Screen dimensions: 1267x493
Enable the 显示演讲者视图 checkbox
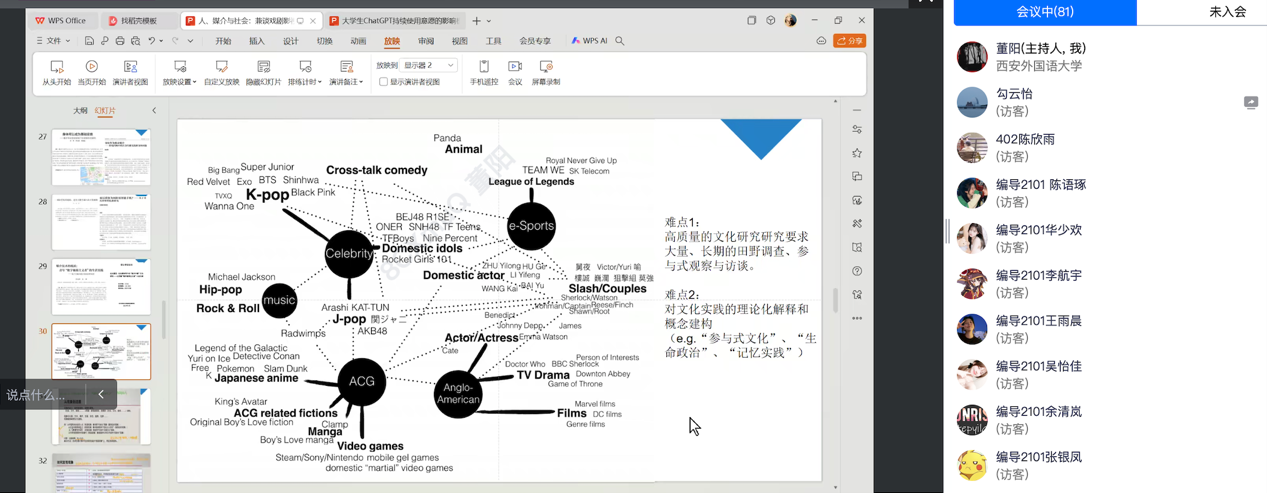[x=384, y=82]
